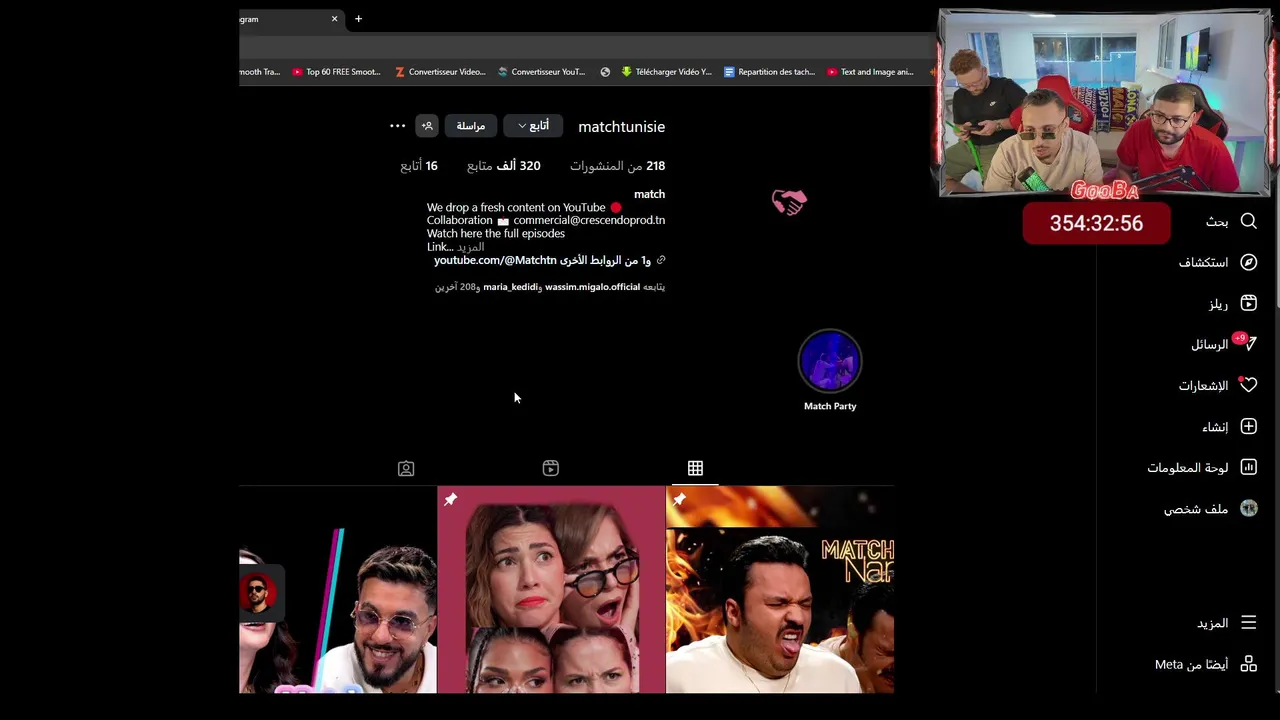Open the pinned MATCH fire post thumbnail

[780, 590]
